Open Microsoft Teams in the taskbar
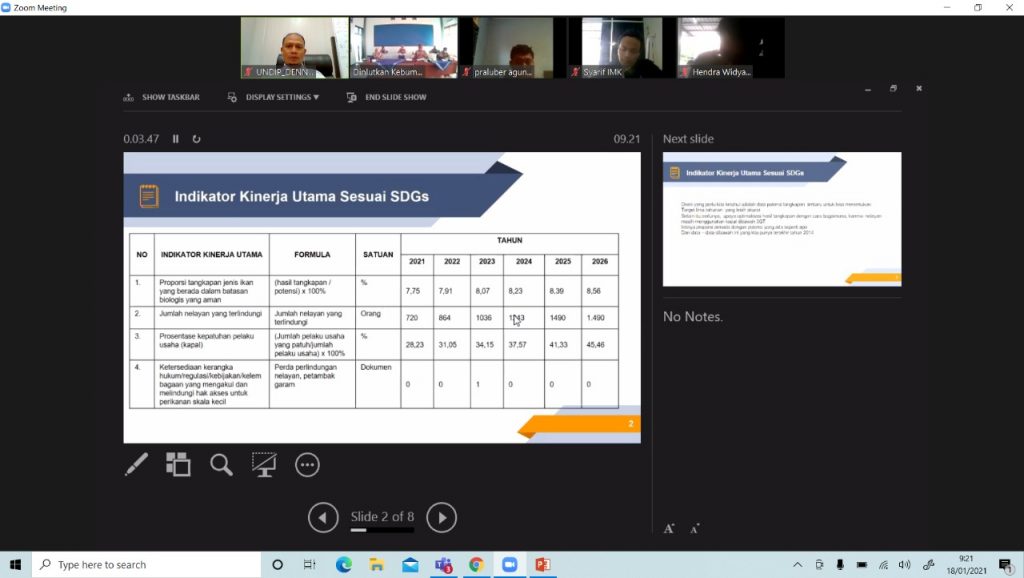This screenshot has height=578, width=1024. 443,565
